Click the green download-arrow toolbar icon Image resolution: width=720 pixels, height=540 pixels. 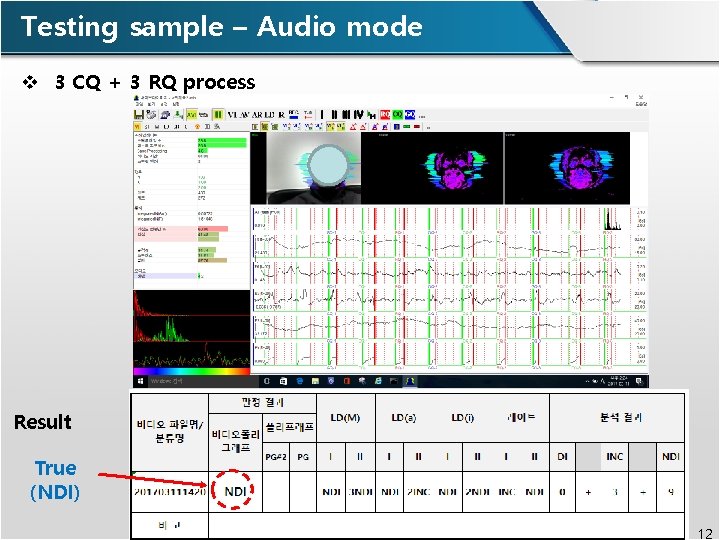[178, 115]
